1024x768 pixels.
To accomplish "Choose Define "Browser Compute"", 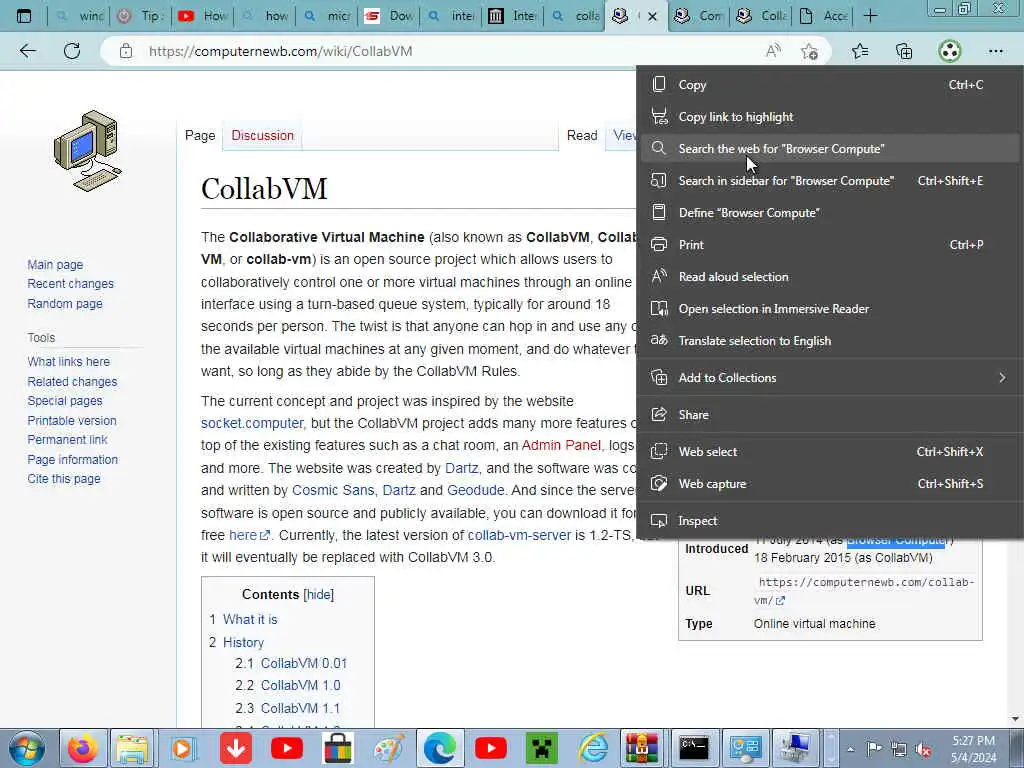I will [x=829, y=213].
